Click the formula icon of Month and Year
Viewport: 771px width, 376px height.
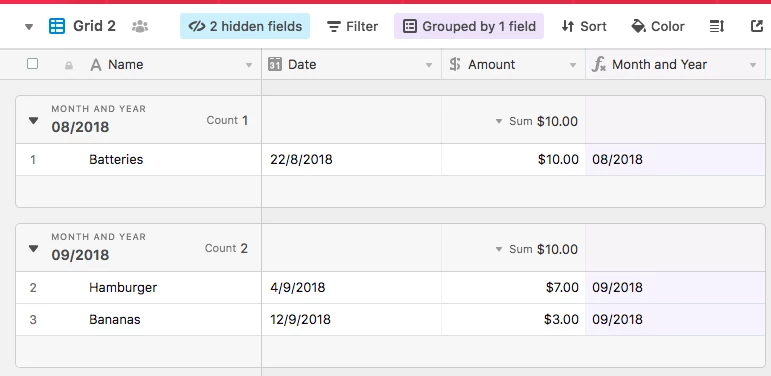[598, 64]
